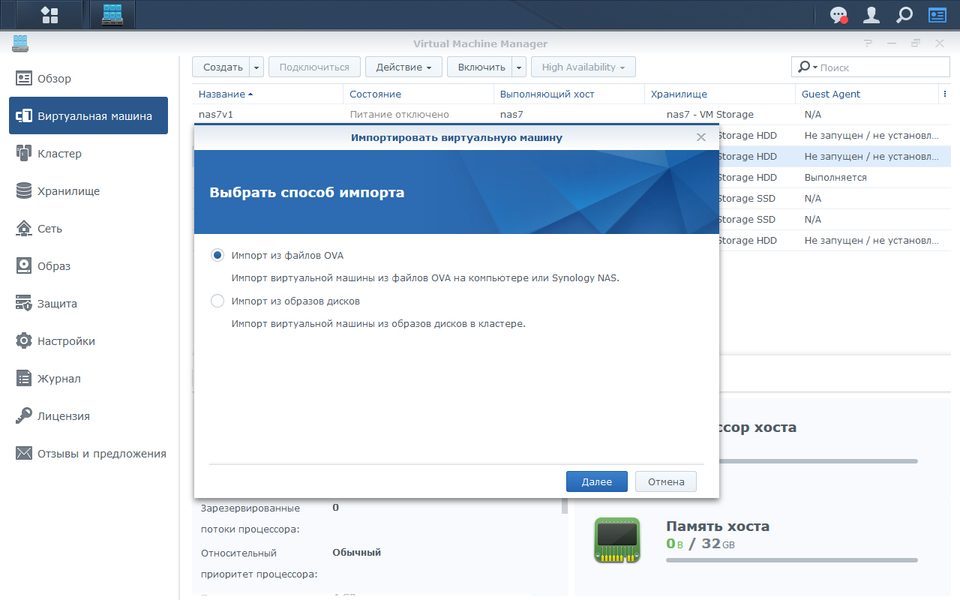Open the search filter dropdown arrow
Screen dimensions: 960x600
point(815,67)
